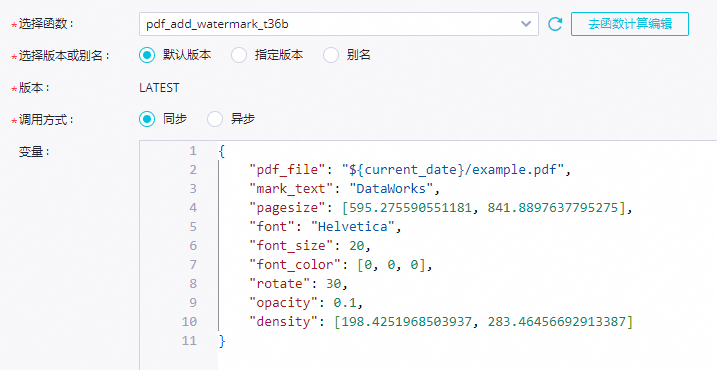Click the 选择函数 label
717x370 pixels.
[45, 24]
